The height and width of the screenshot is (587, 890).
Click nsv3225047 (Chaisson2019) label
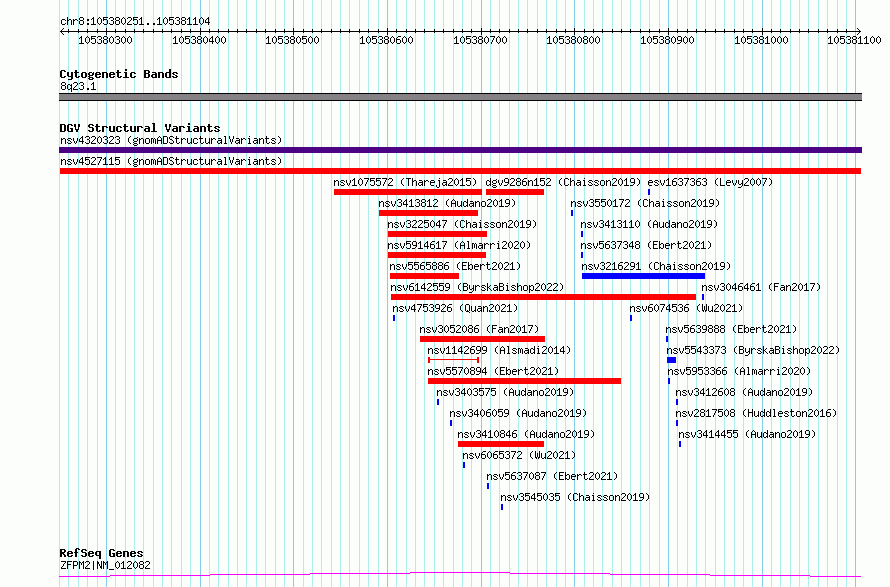click(462, 224)
